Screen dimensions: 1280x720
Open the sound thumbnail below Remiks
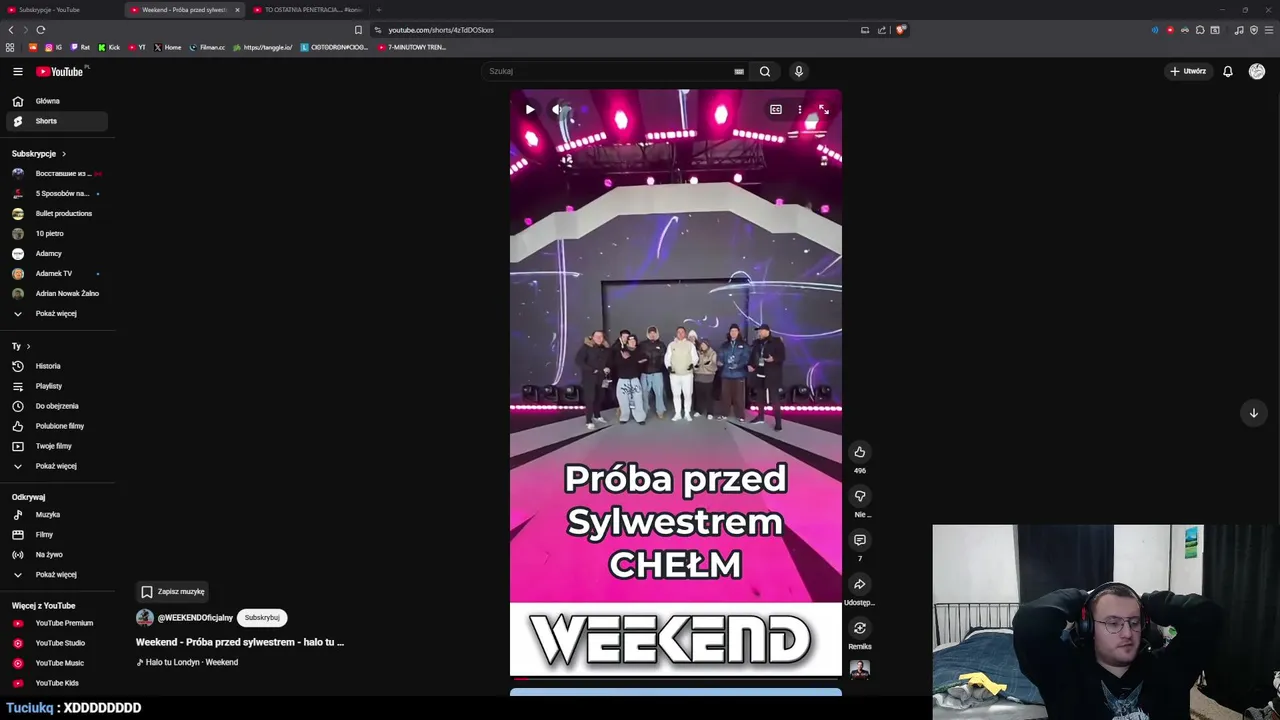click(x=860, y=669)
